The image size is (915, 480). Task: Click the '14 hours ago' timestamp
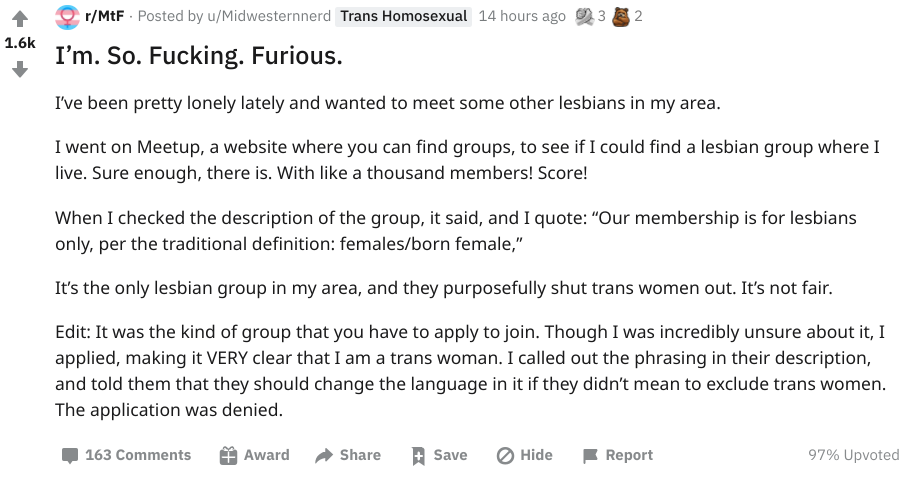522,16
